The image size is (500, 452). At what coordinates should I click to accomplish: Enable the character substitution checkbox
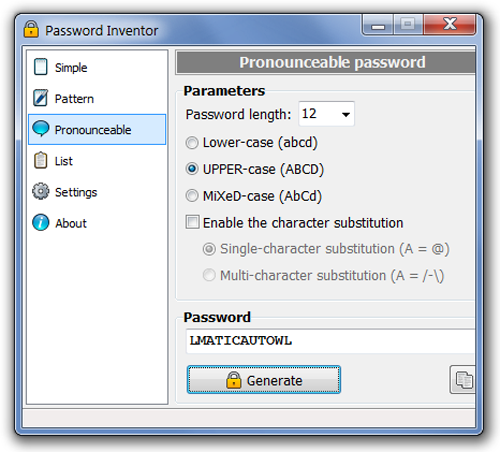click(192, 222)
